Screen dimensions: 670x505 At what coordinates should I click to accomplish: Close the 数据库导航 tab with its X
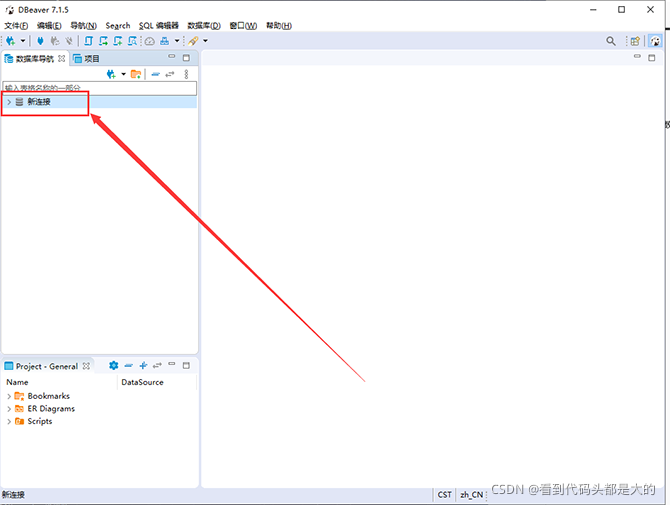pyautogui.click(x=62, y=59)
